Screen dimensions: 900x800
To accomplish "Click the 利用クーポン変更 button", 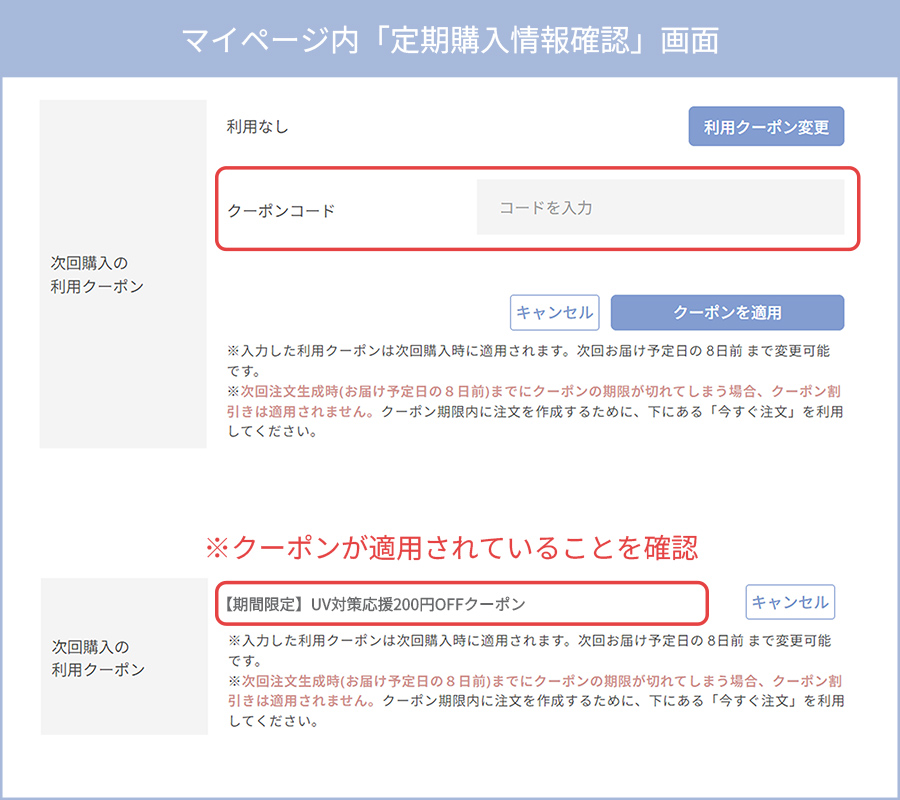I will (x=766, y=126).
